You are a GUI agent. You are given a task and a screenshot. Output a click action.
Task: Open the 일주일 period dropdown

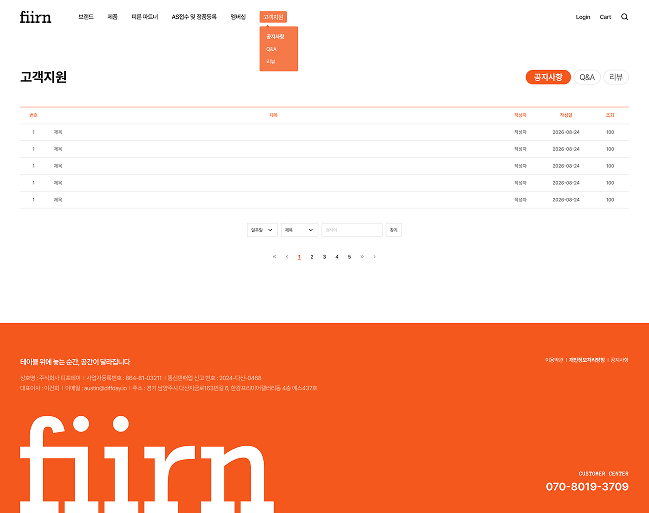tap(262, 230)
